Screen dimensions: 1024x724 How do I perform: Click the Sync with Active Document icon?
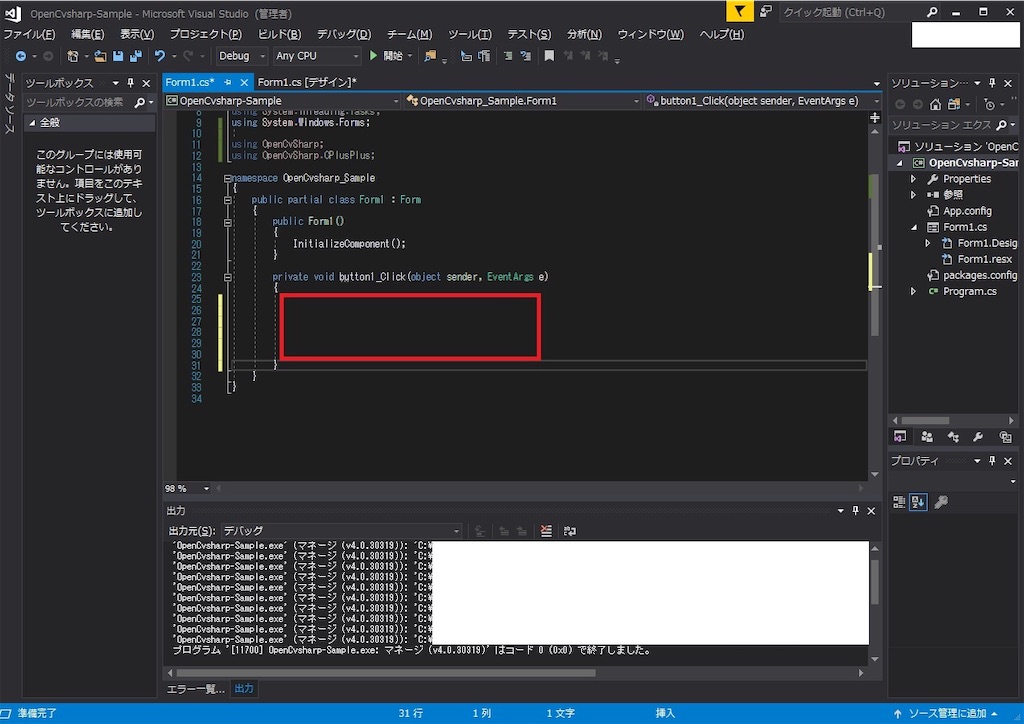954,104
